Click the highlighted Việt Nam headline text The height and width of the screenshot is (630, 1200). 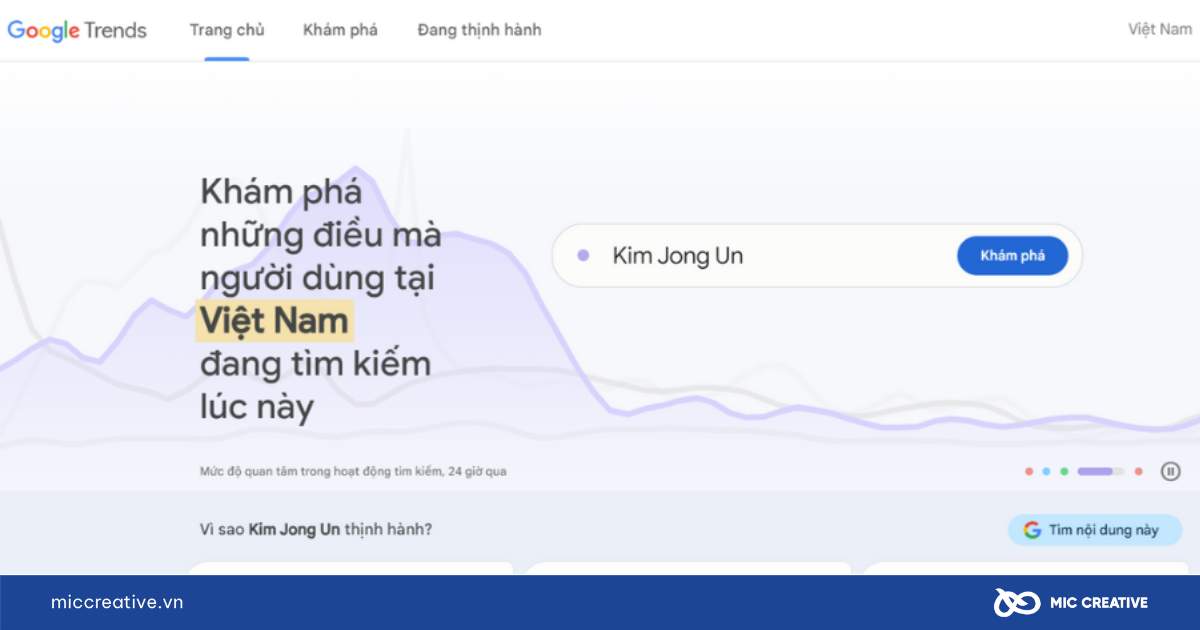[274, 321]
